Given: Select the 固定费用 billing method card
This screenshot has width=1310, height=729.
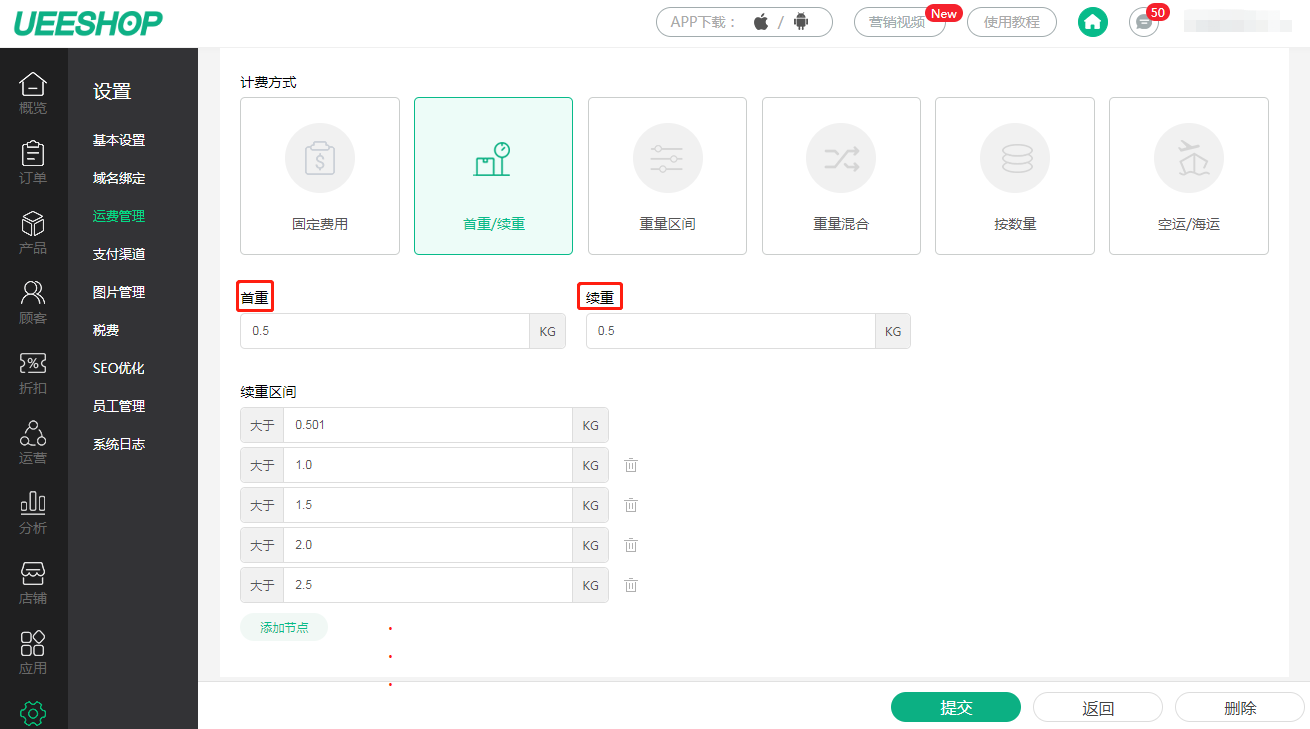Looking at the screenshot, I should point(320,176).
